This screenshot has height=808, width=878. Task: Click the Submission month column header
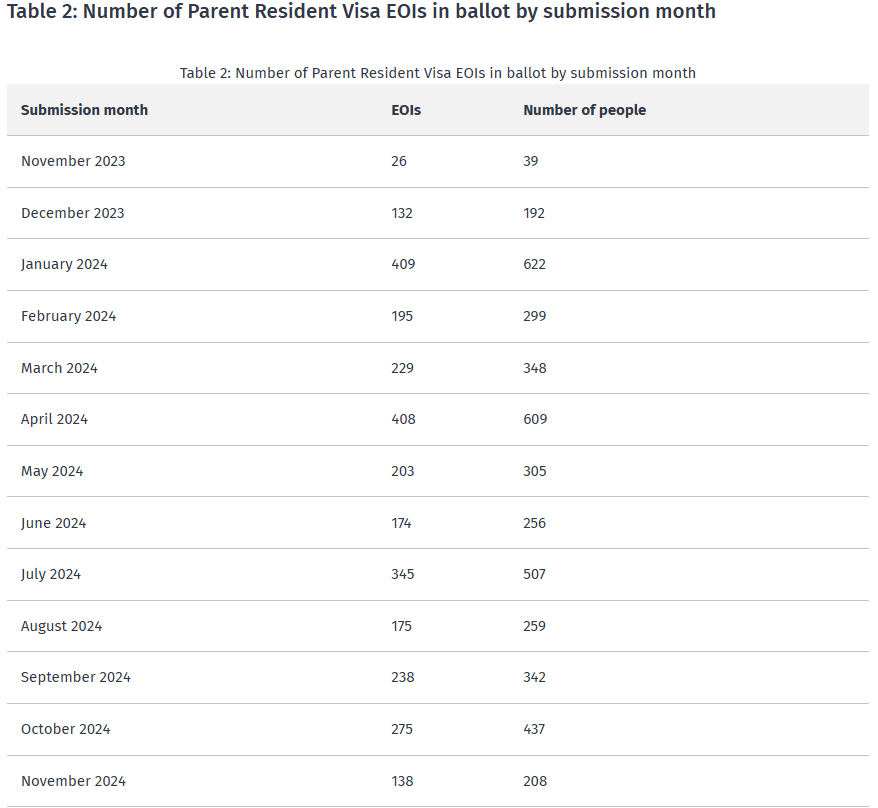84,110
